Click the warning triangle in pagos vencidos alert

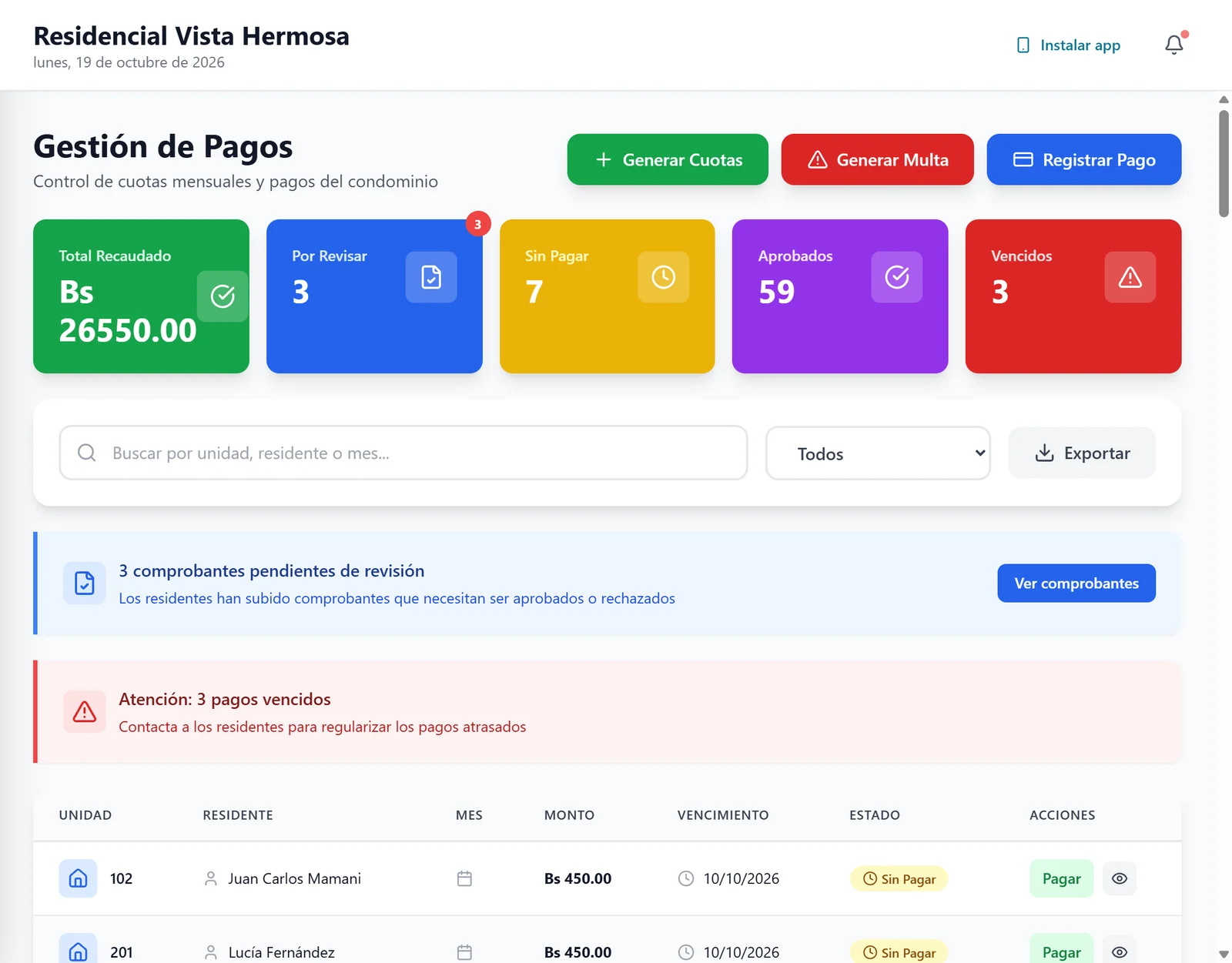coord(85,712)
